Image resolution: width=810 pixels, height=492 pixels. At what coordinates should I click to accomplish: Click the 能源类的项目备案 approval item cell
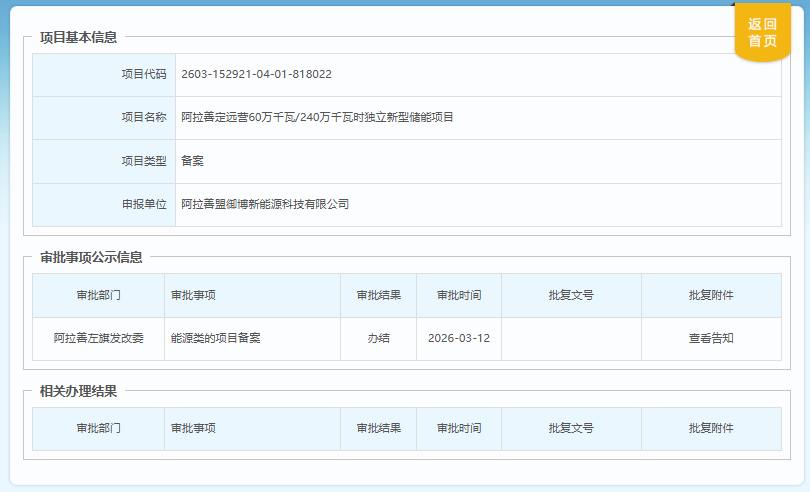tap(215, 338)
